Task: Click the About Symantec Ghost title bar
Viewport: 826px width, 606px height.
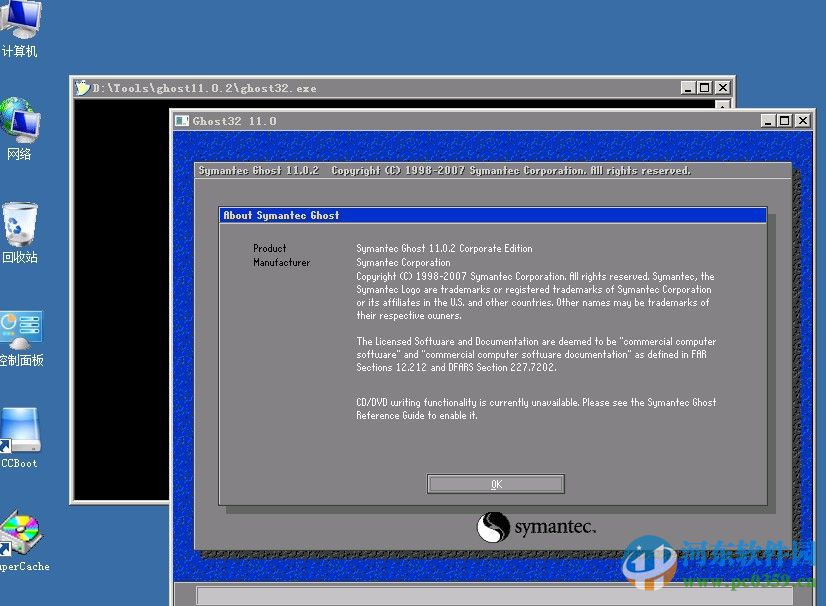Action: (x=493, y=215)
